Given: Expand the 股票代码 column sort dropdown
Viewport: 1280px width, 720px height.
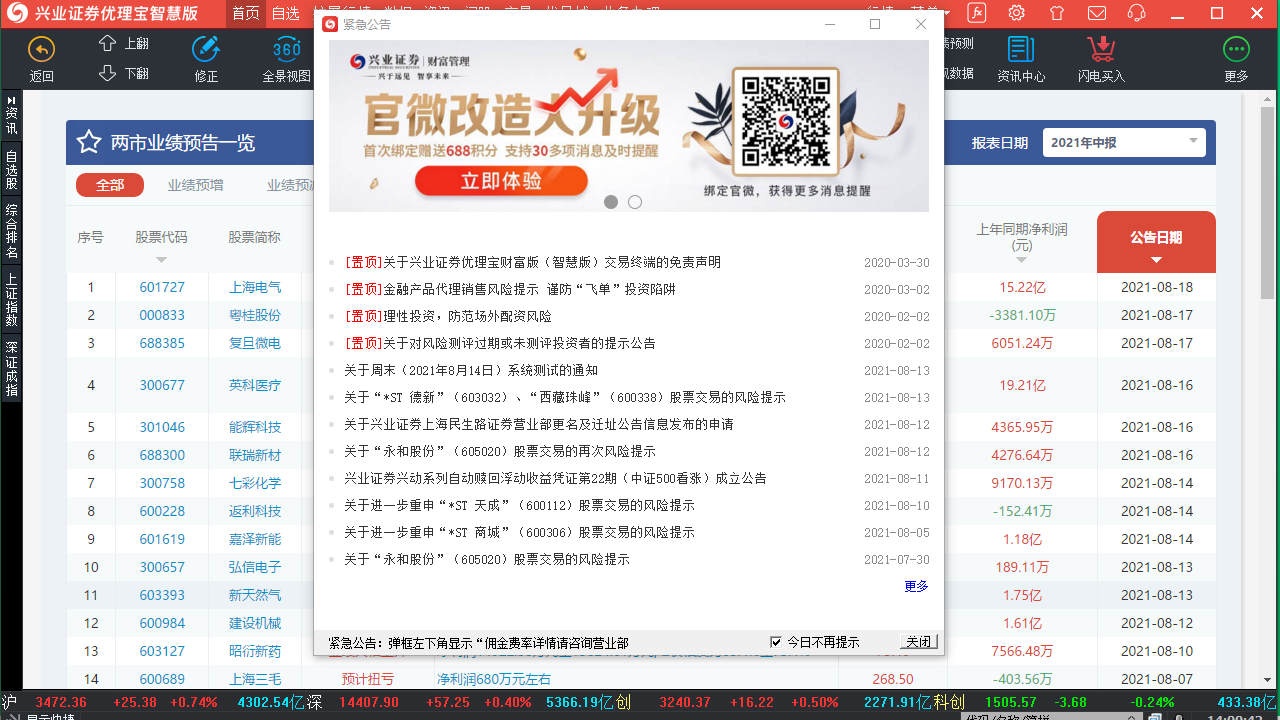Looking at the screenshot, I should [x=161, y=258].
